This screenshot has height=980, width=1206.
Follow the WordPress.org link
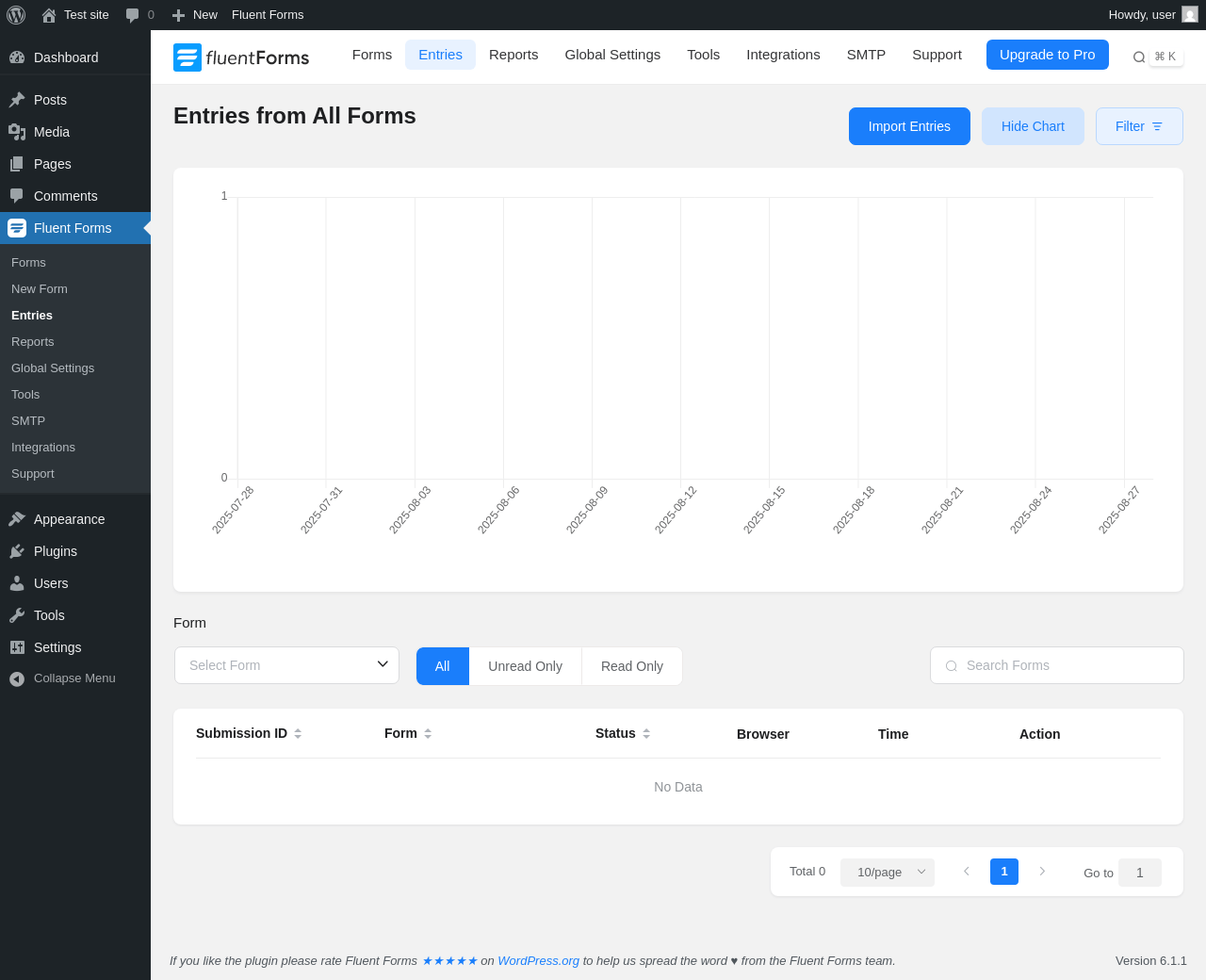[x=538, y=961]
